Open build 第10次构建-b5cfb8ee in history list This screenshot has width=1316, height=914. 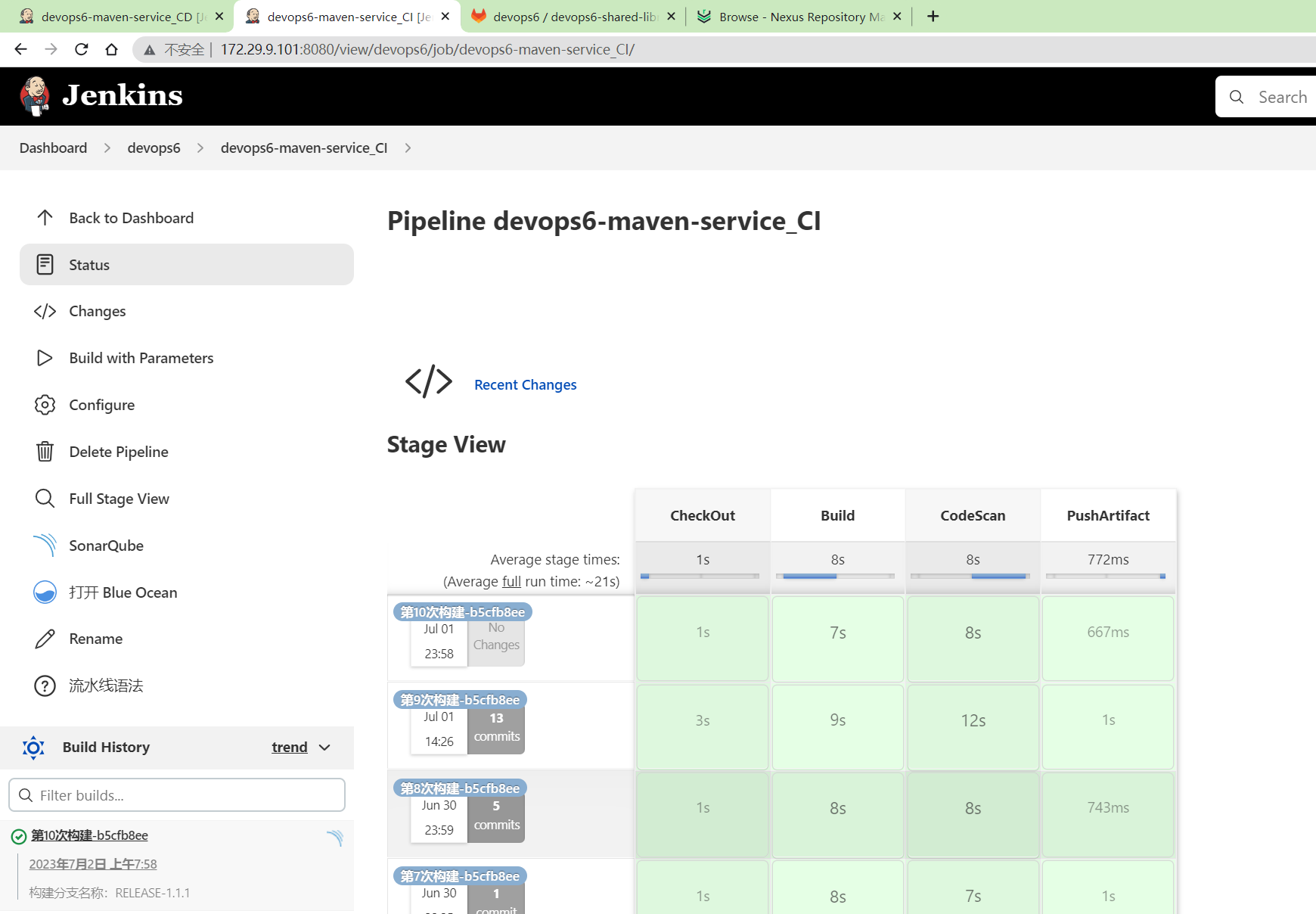coord(89,835)
